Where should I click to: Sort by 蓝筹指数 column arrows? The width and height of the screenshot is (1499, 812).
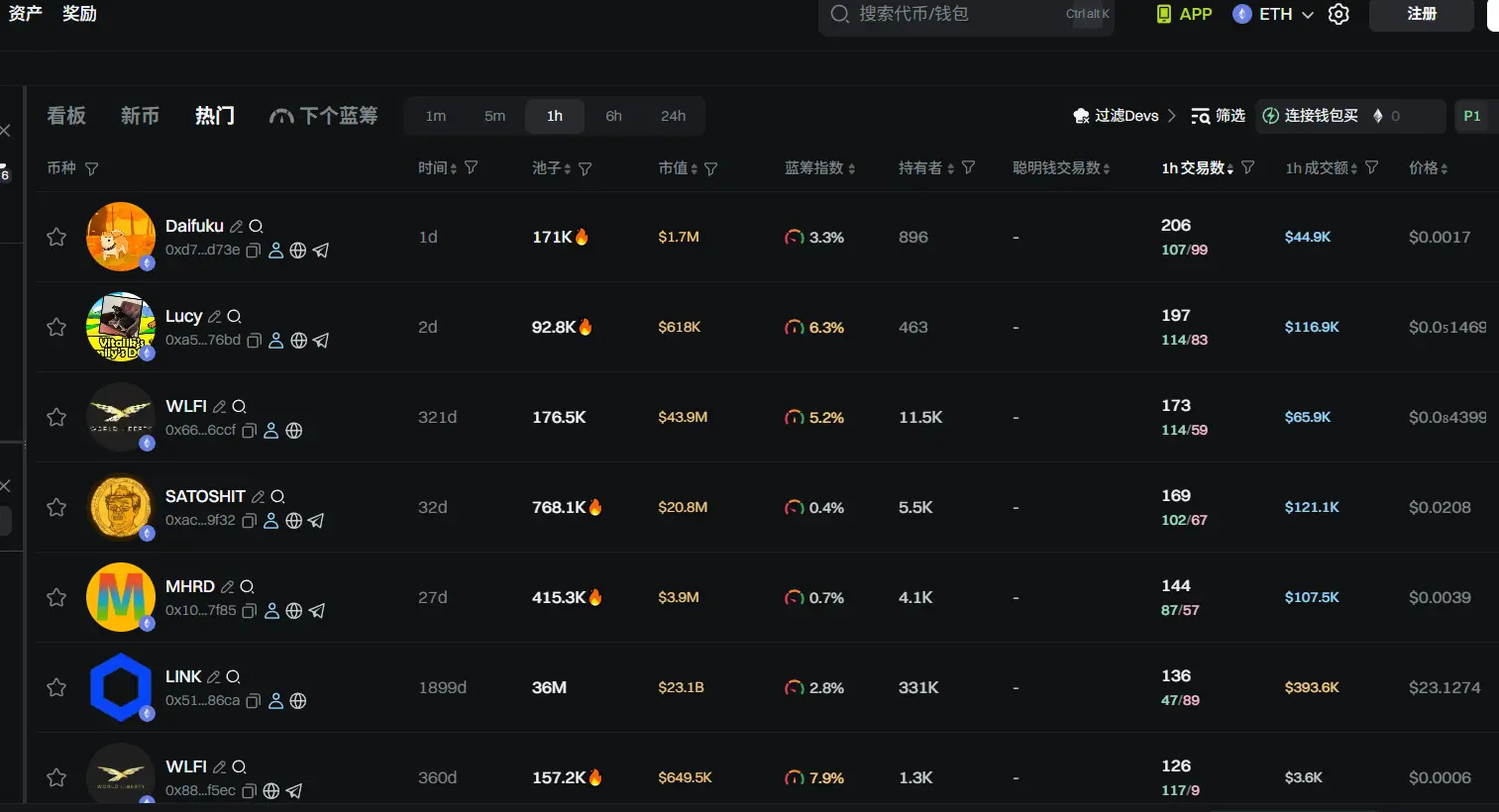pyautogui.click(x=852, y=169)
